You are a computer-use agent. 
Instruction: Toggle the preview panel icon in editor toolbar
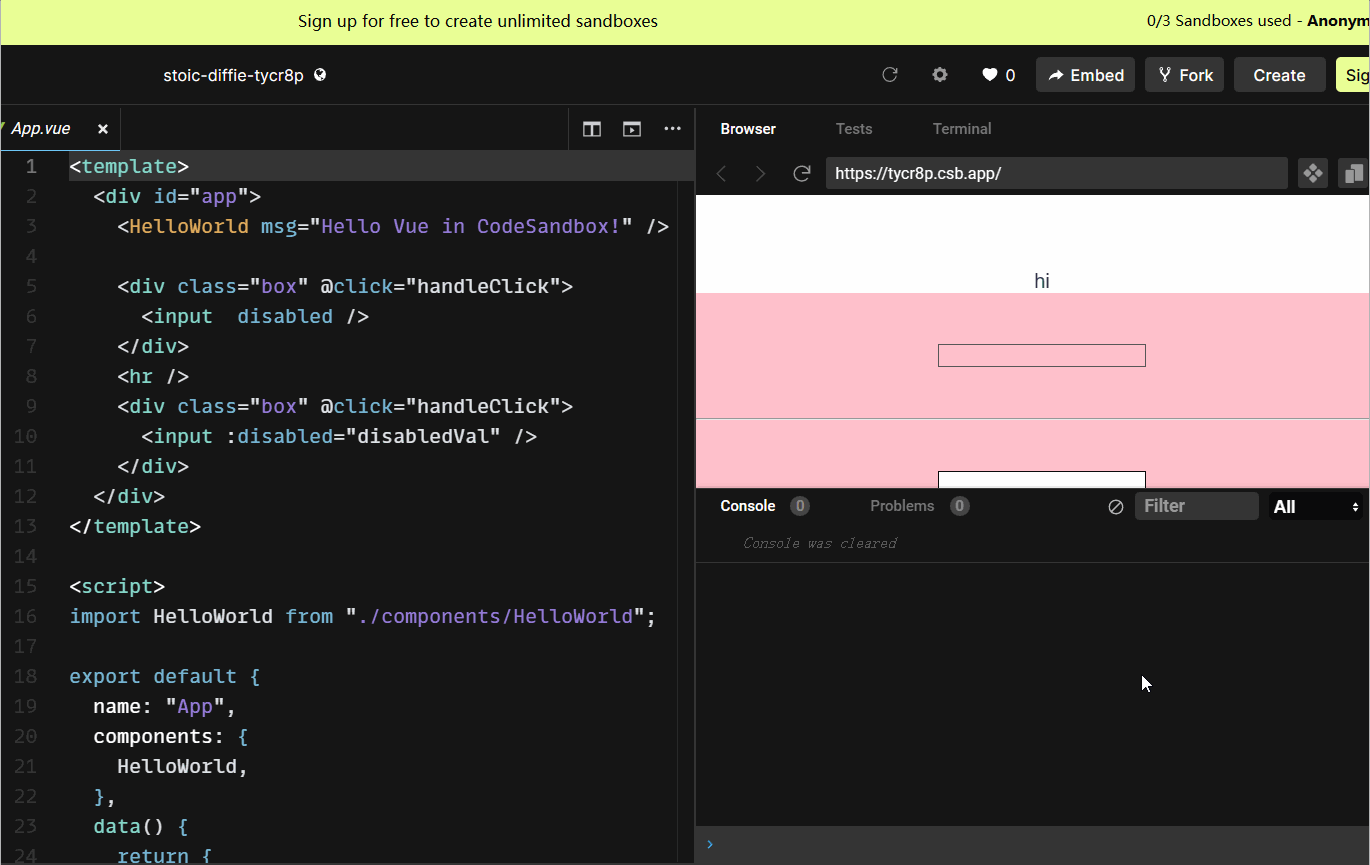click(x=632, y=129)
